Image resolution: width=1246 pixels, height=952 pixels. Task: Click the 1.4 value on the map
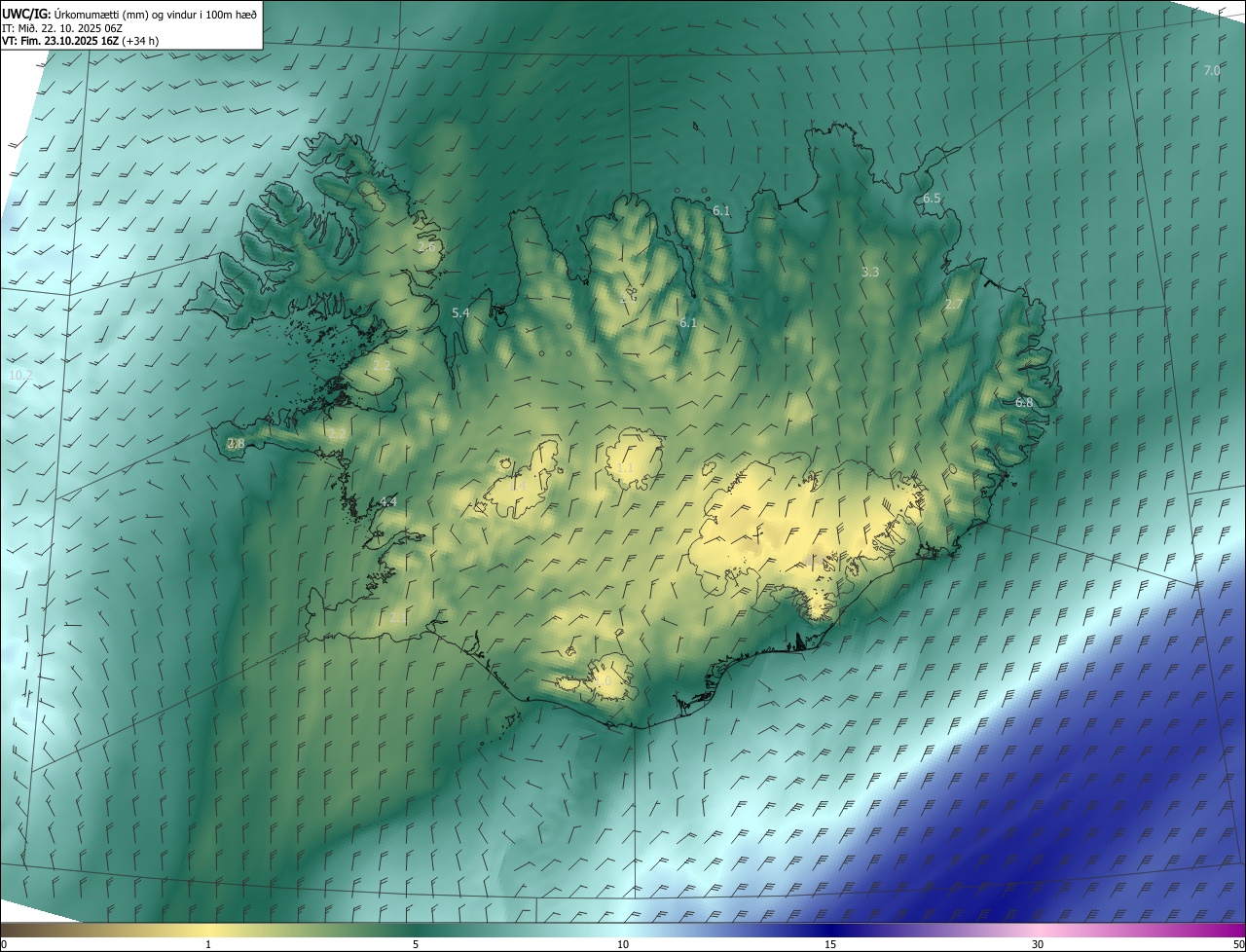tap(520, 484)
